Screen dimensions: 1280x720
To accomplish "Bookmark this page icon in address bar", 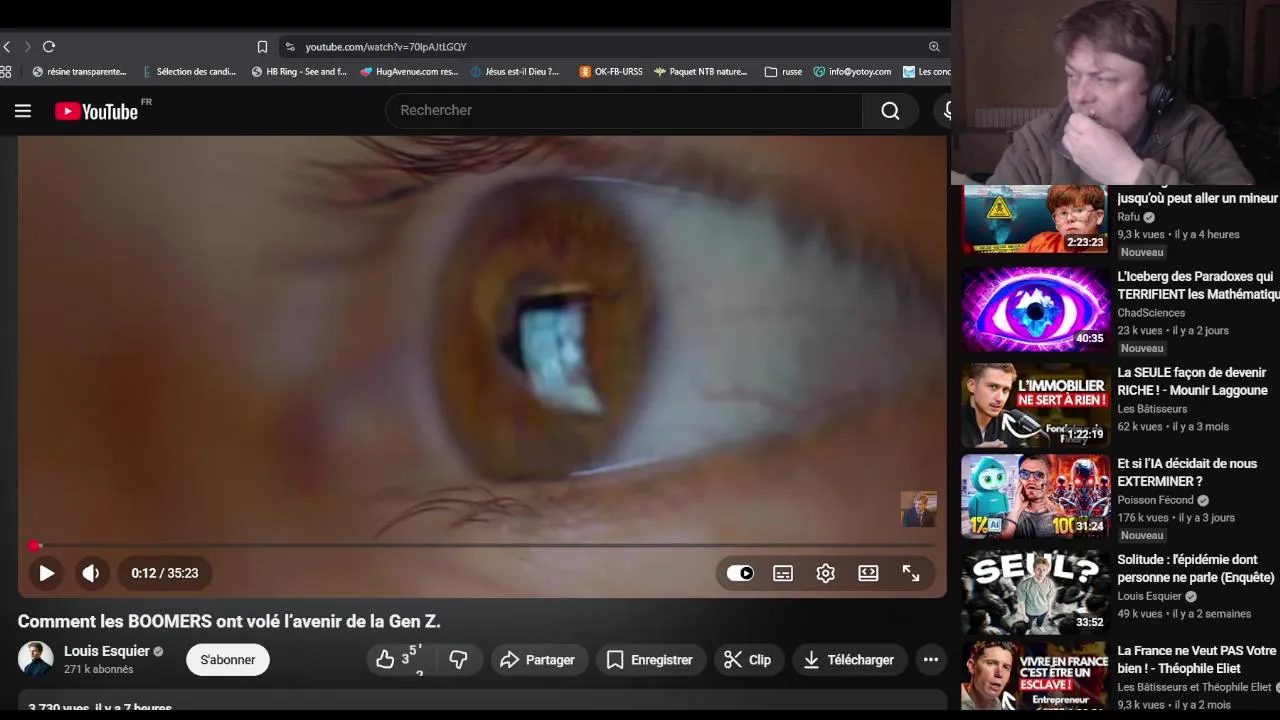I will tap(262, 47).
